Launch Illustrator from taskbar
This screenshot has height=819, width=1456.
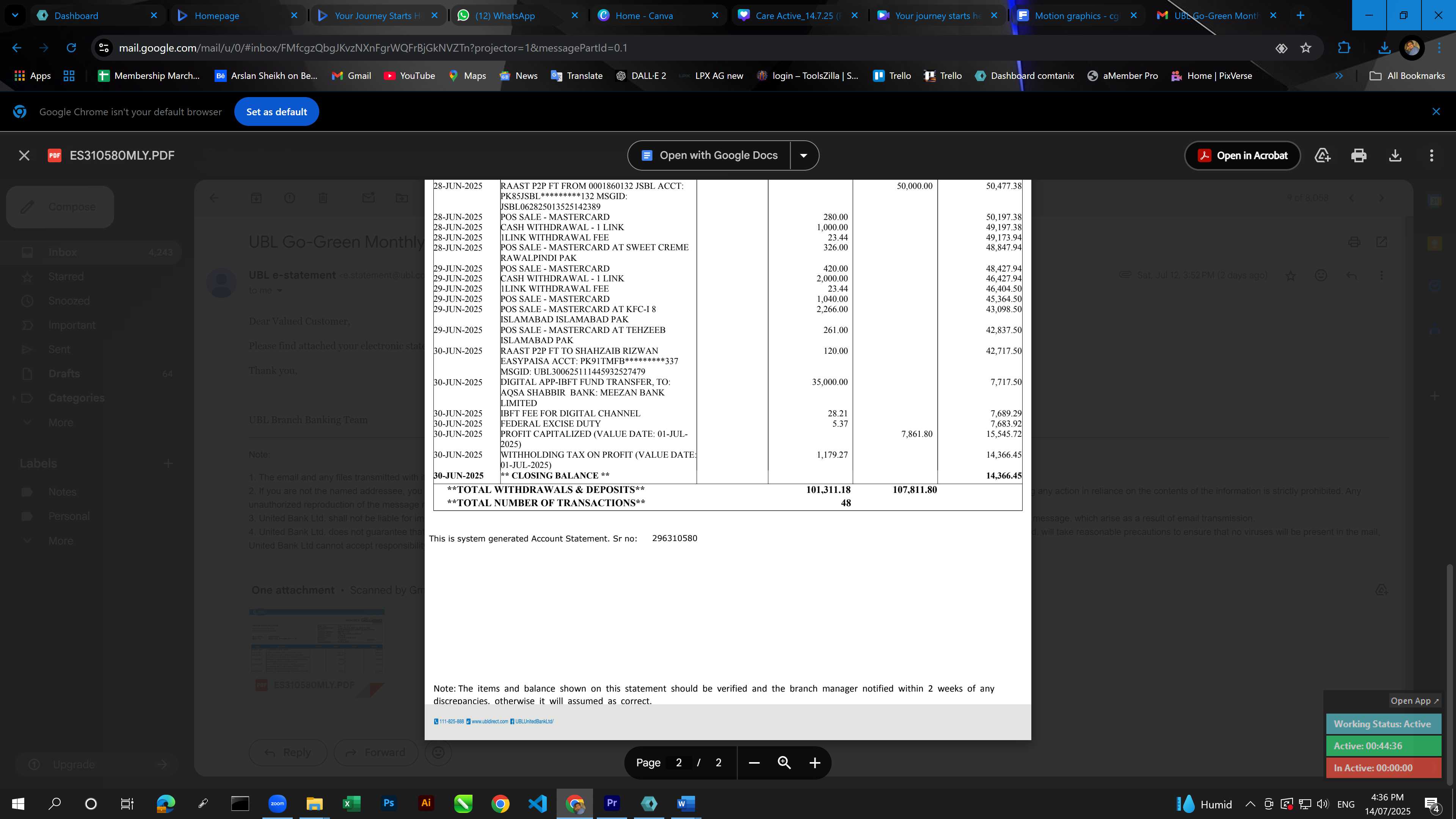(425, 803)
